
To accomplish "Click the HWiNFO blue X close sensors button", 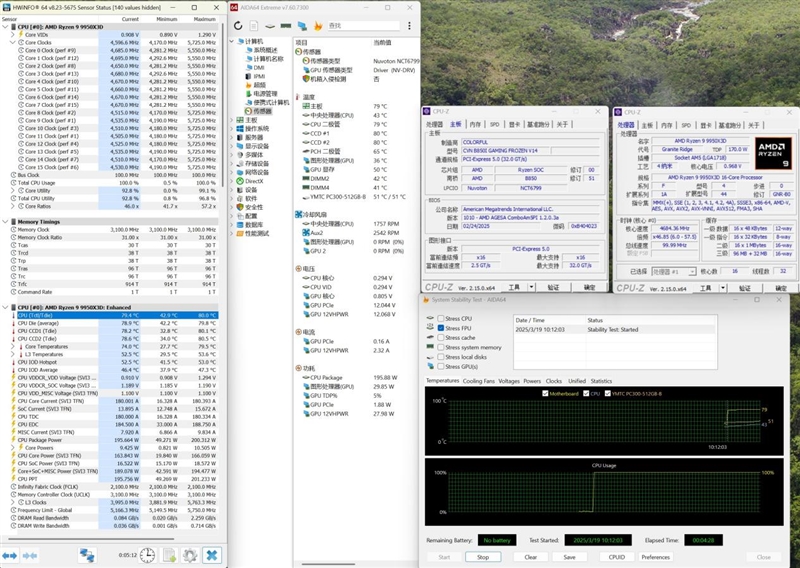I will pyautogui.click(x=212, y=555).
